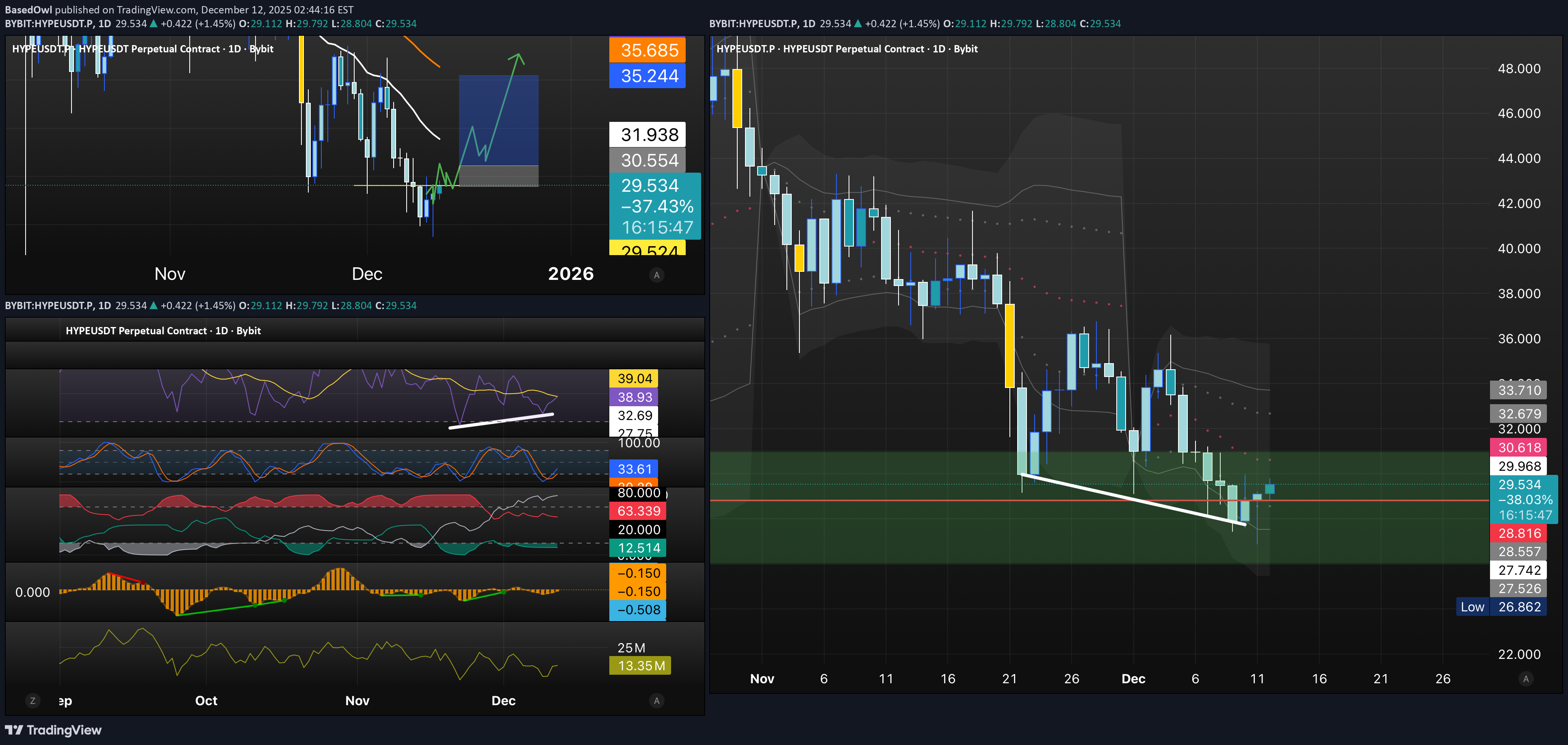Screen dimensions: 1568x745
Task: Click '2026' on the top-left time axis
Action: click(570, 274)
